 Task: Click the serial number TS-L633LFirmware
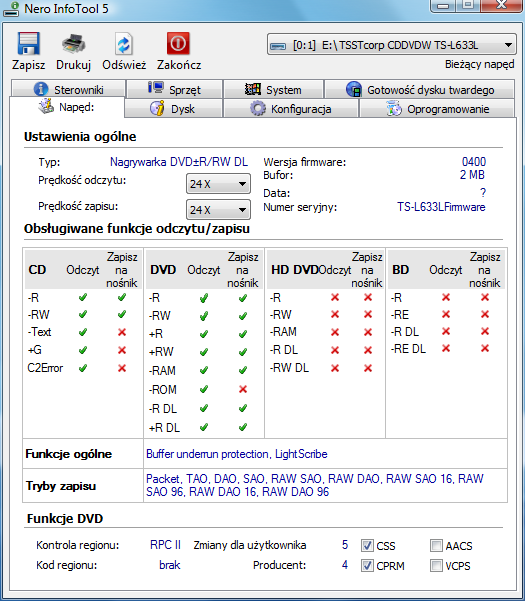[x=441, y=207]
